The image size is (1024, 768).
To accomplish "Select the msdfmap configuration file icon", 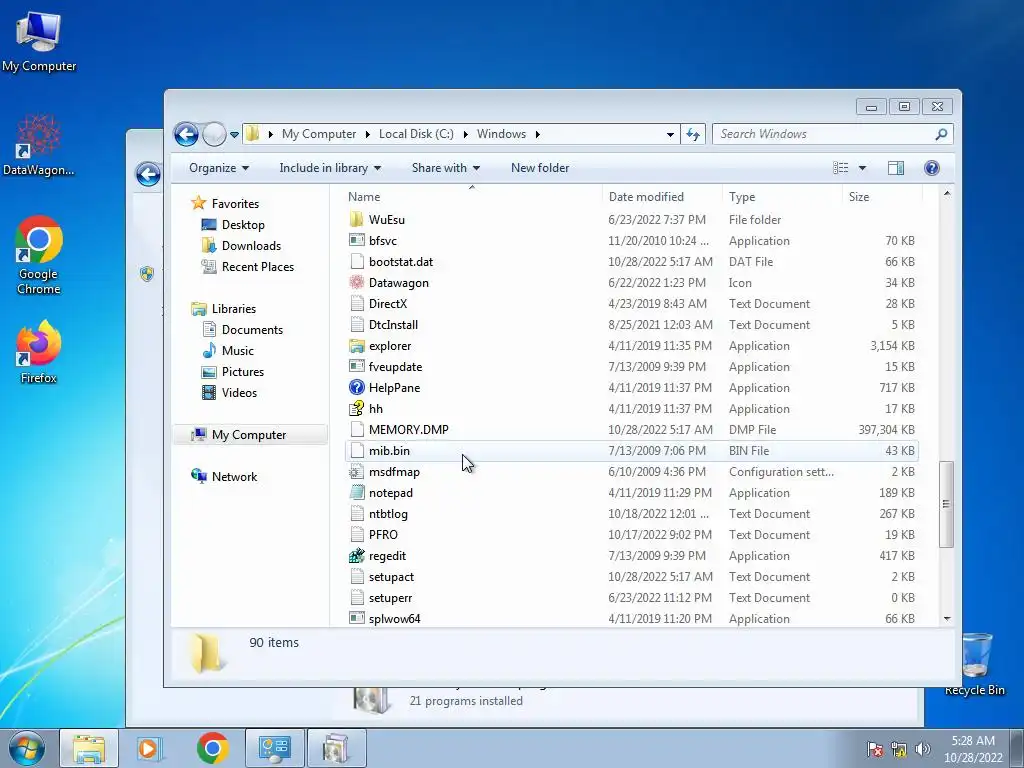I will pos(357,472).
